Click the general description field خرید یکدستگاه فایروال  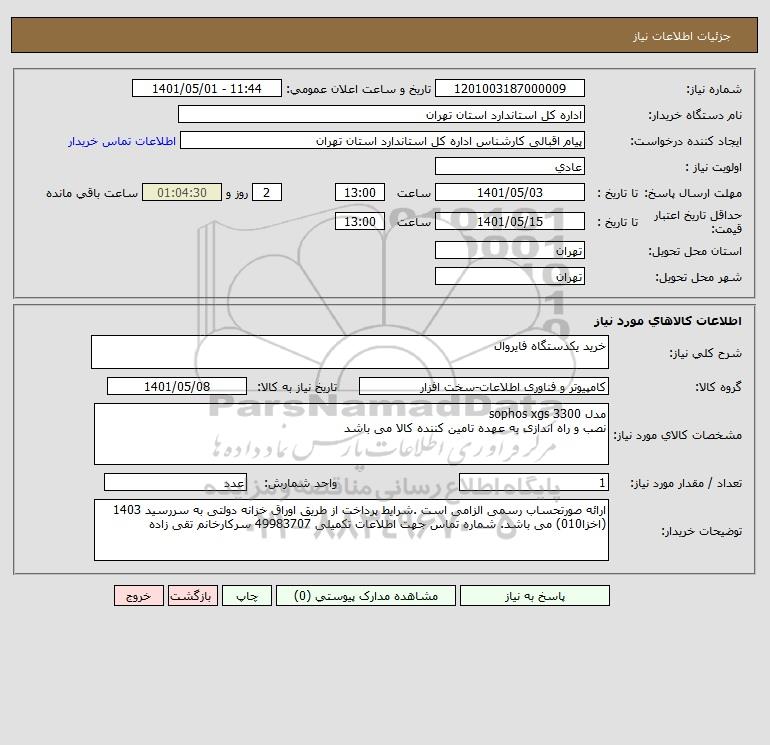(x=350, y=352)
